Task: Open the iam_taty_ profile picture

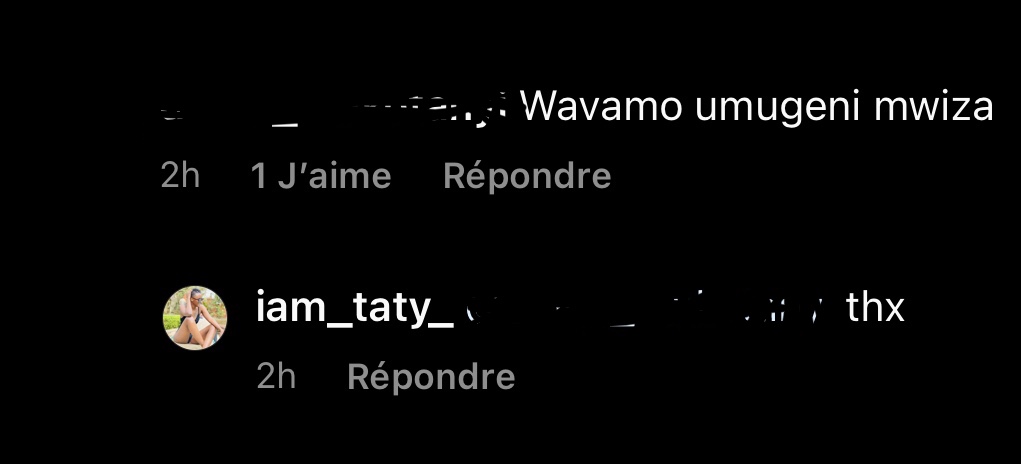Action: click(195, 318)
